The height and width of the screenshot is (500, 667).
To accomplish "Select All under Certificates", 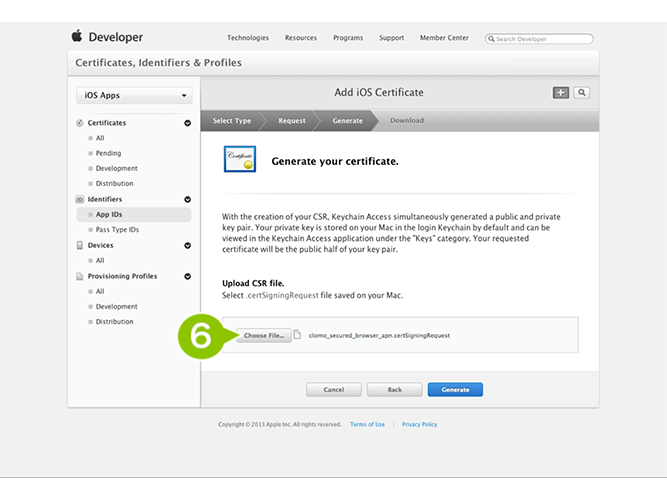I will (100, 138).
